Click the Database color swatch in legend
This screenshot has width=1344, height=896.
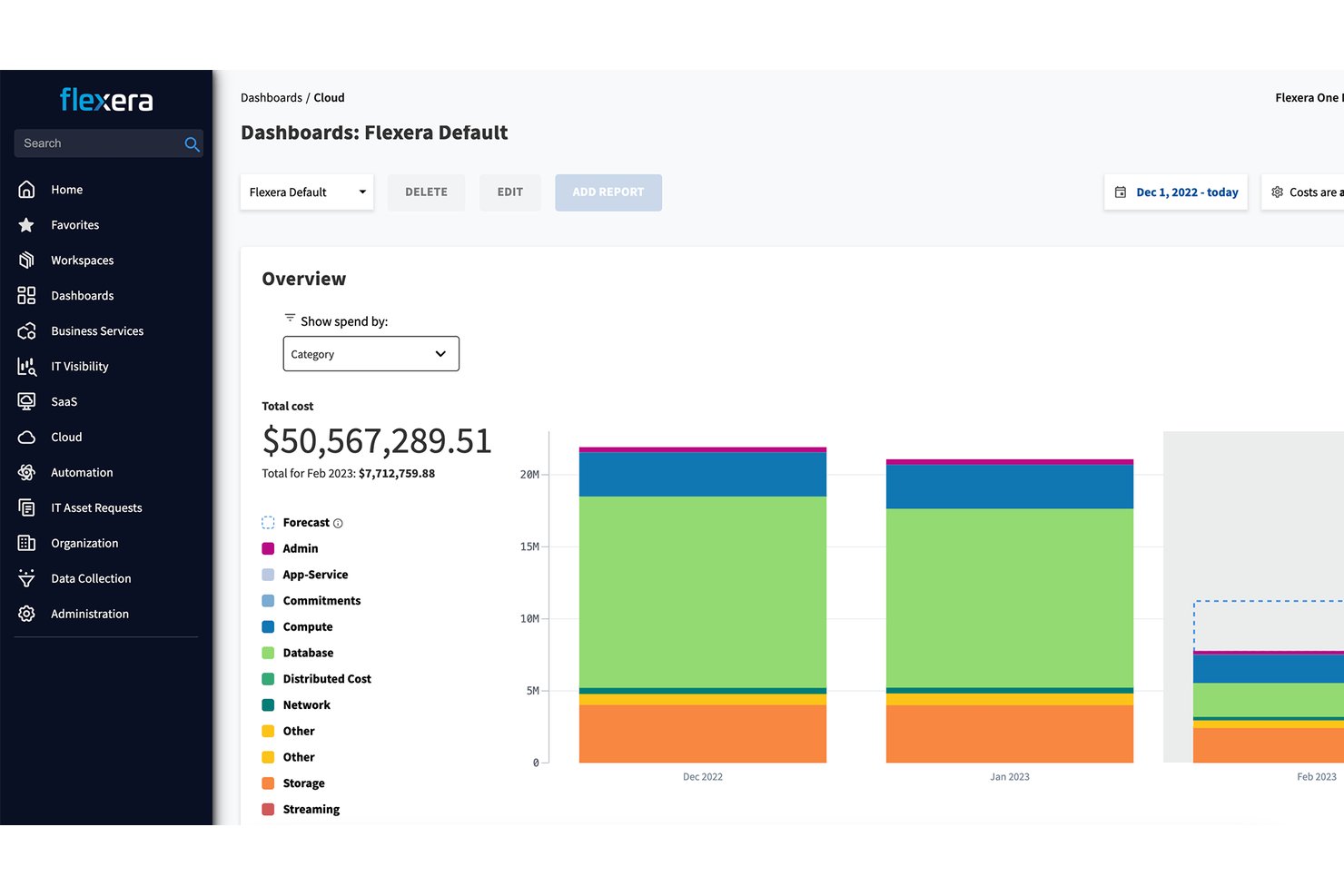268,653
